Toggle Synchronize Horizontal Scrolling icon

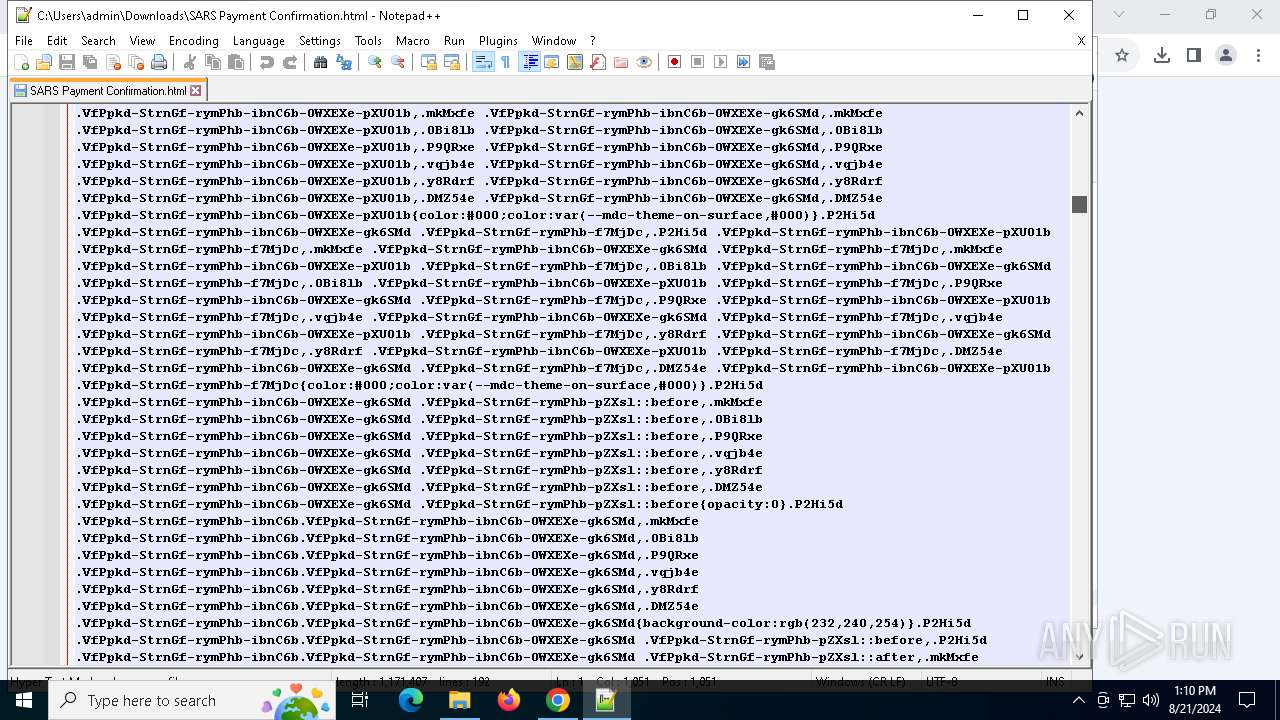tap(452, 62)
